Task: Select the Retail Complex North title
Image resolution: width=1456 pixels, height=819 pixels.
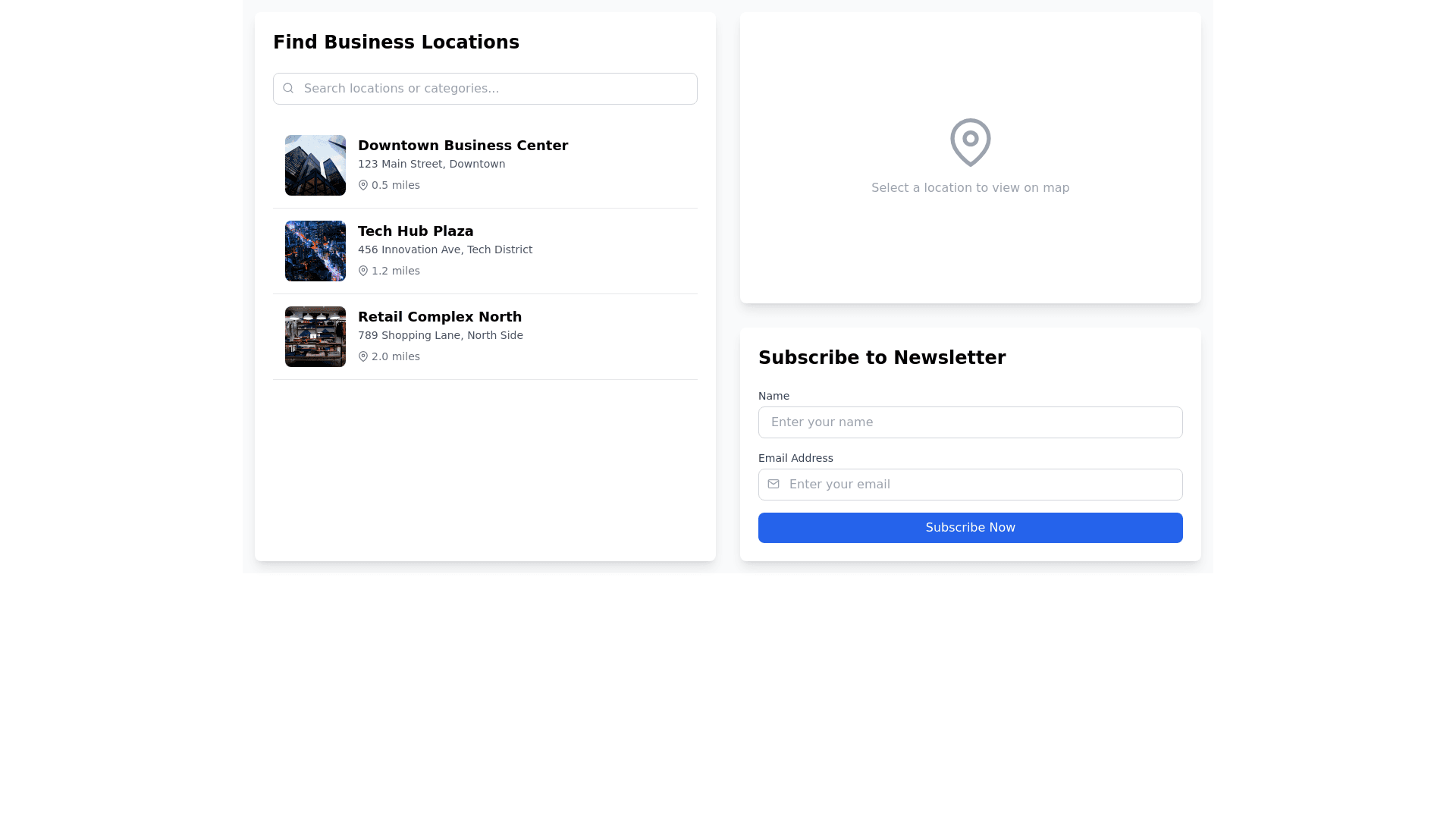Action: pos(440,317)
